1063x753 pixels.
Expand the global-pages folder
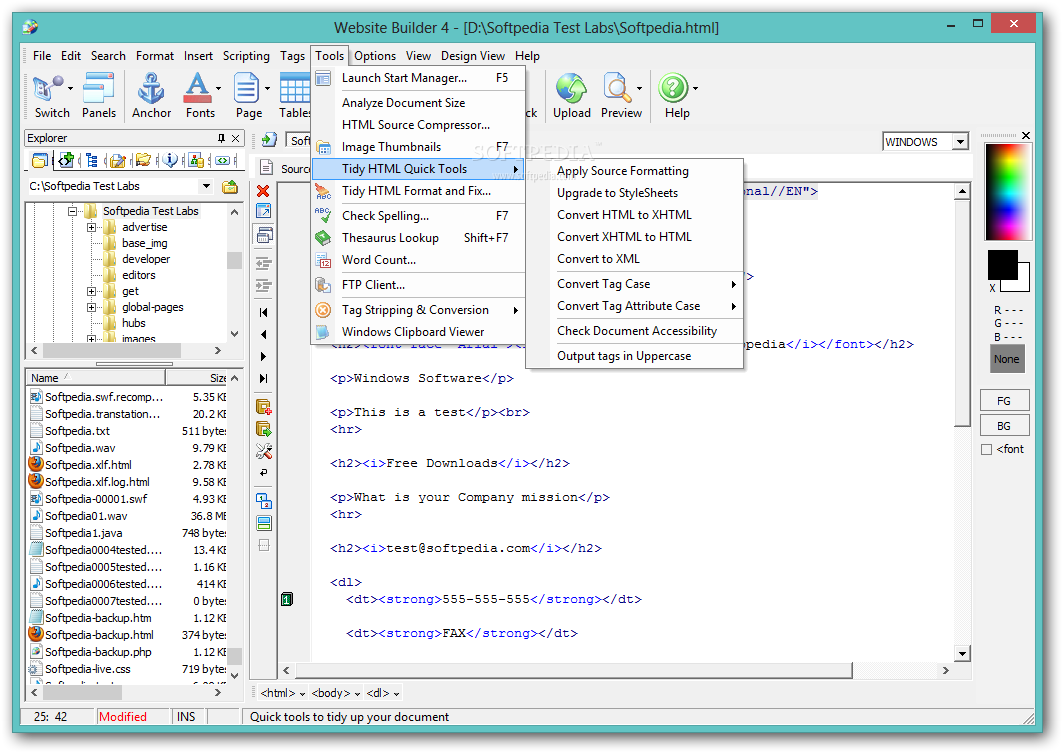pos(91,308)
